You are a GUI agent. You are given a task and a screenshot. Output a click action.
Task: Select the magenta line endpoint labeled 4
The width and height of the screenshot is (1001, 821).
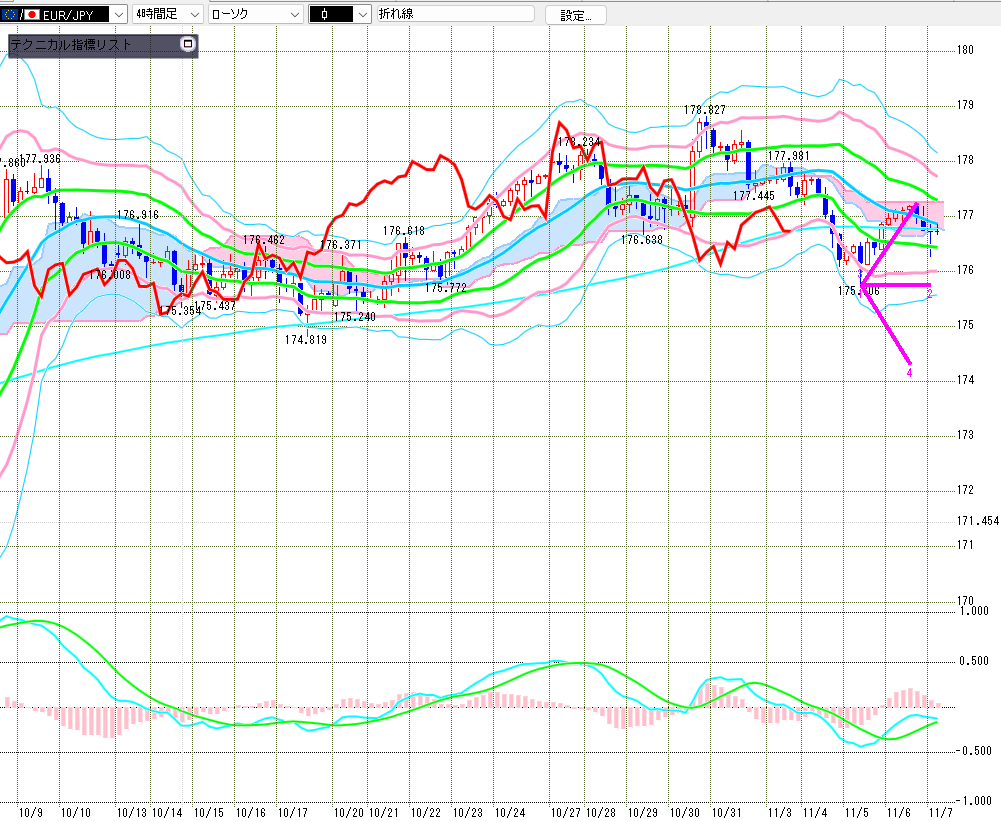point(909,372)
